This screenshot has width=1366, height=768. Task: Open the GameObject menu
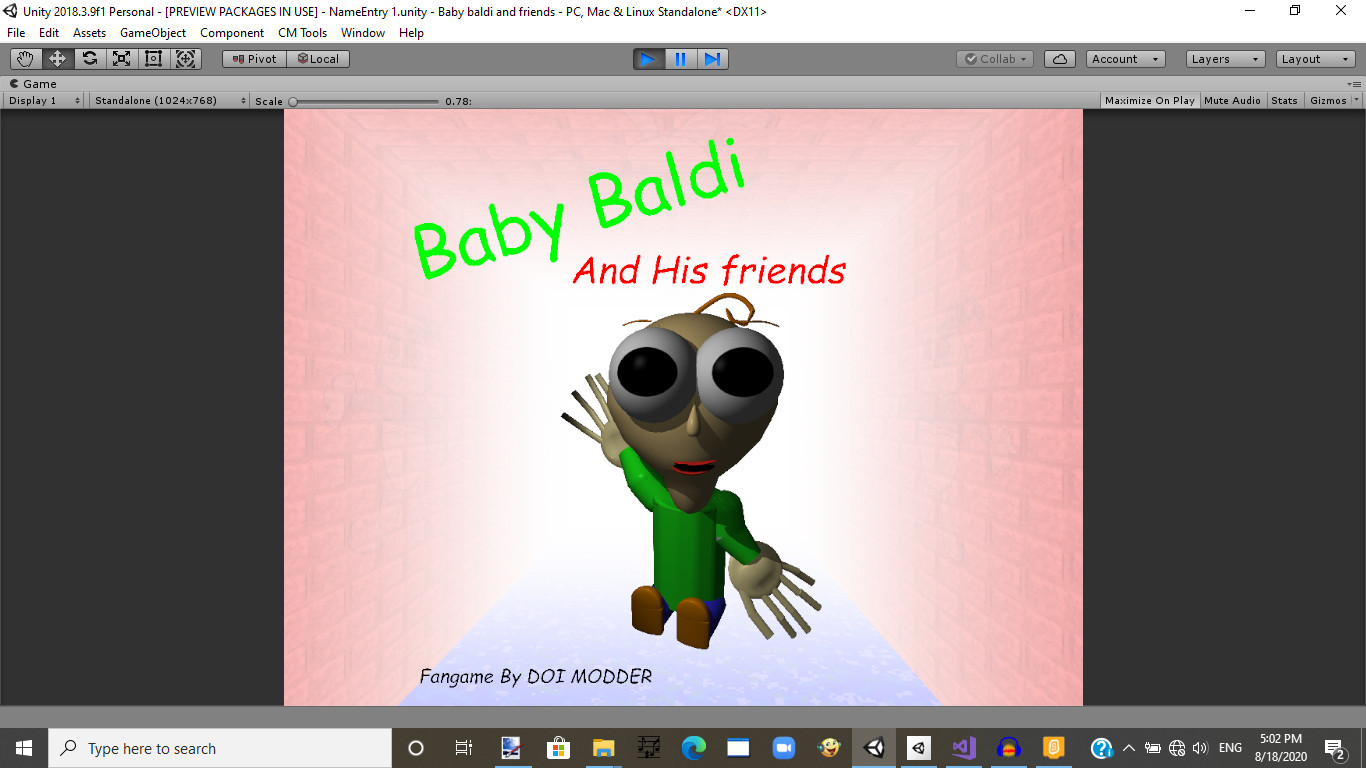click(x=152, y=32)
